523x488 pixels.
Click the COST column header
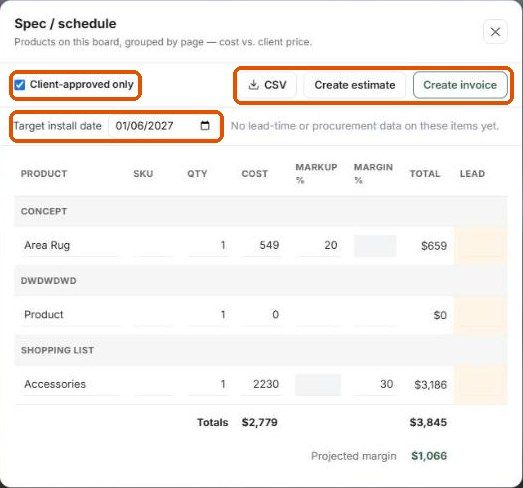(x=254, y=174)
